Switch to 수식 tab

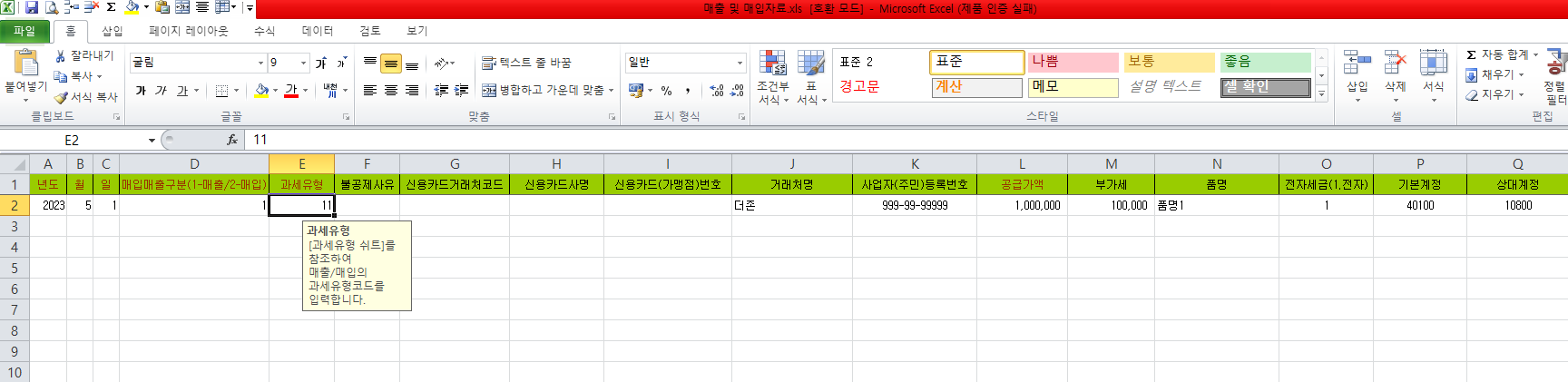(x=264, y=31)
